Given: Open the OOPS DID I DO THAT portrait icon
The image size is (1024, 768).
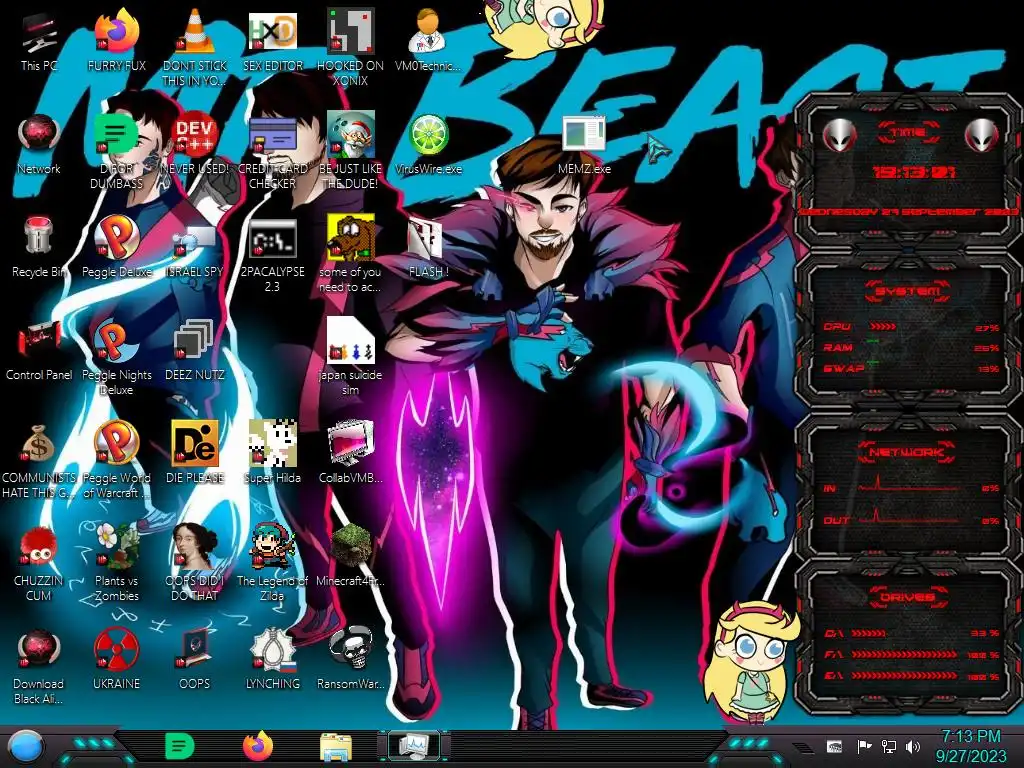Looking at the screenshot, I should tap(195, 563).
